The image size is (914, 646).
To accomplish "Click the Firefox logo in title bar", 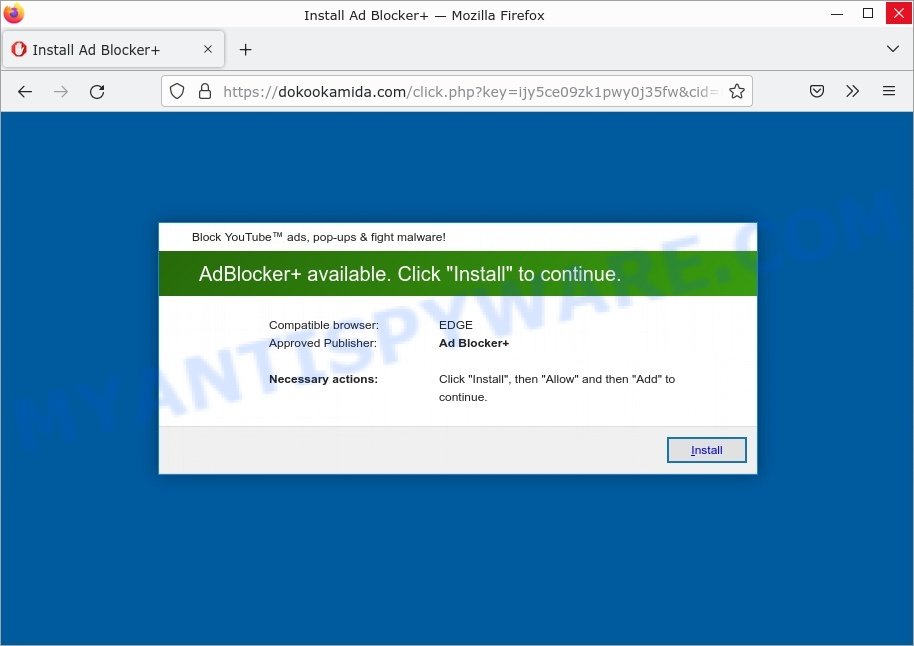I will tap(13, 13).
